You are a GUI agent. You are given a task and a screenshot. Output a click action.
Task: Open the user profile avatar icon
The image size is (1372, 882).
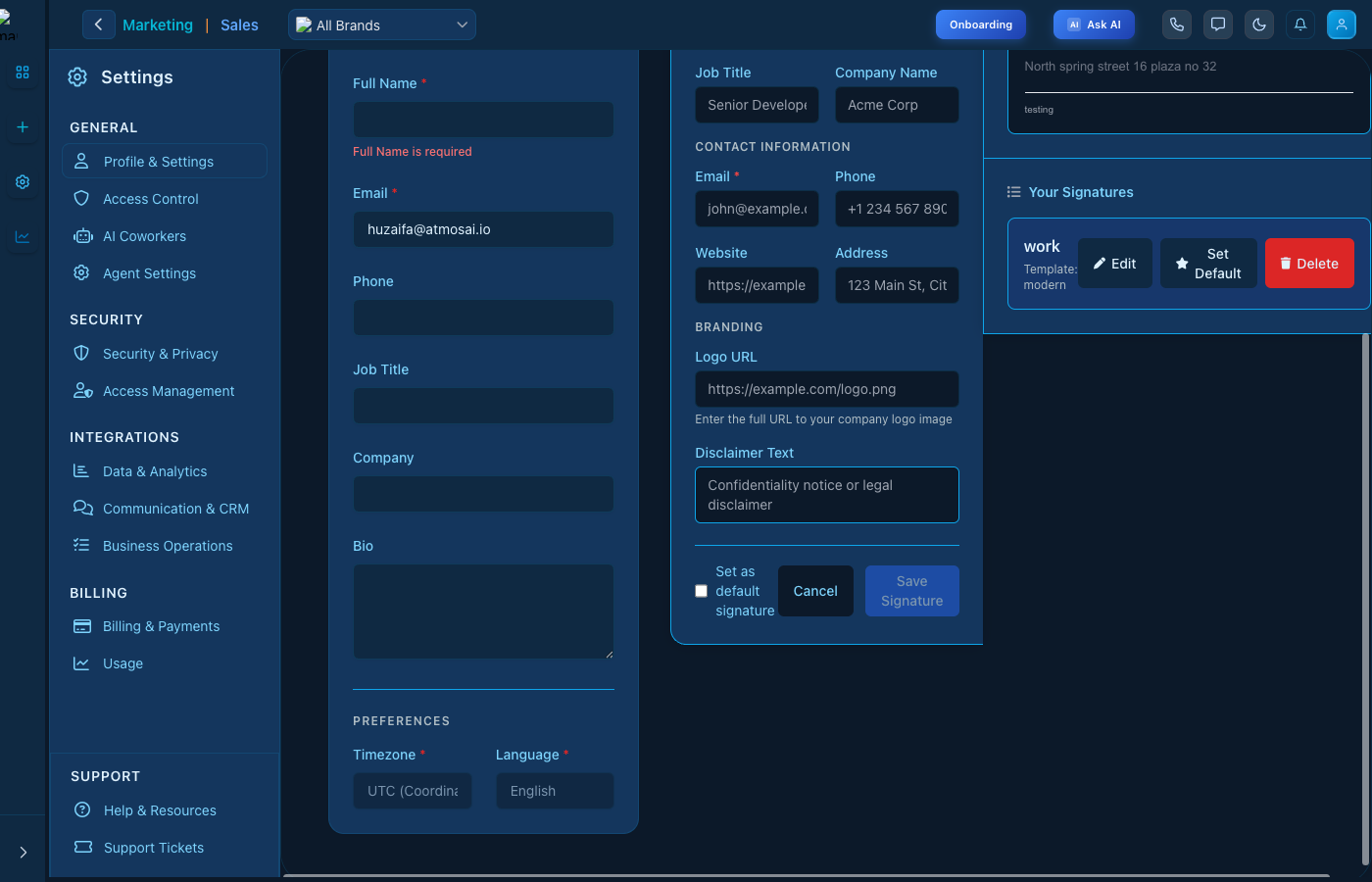click(x=1342, y=24)
